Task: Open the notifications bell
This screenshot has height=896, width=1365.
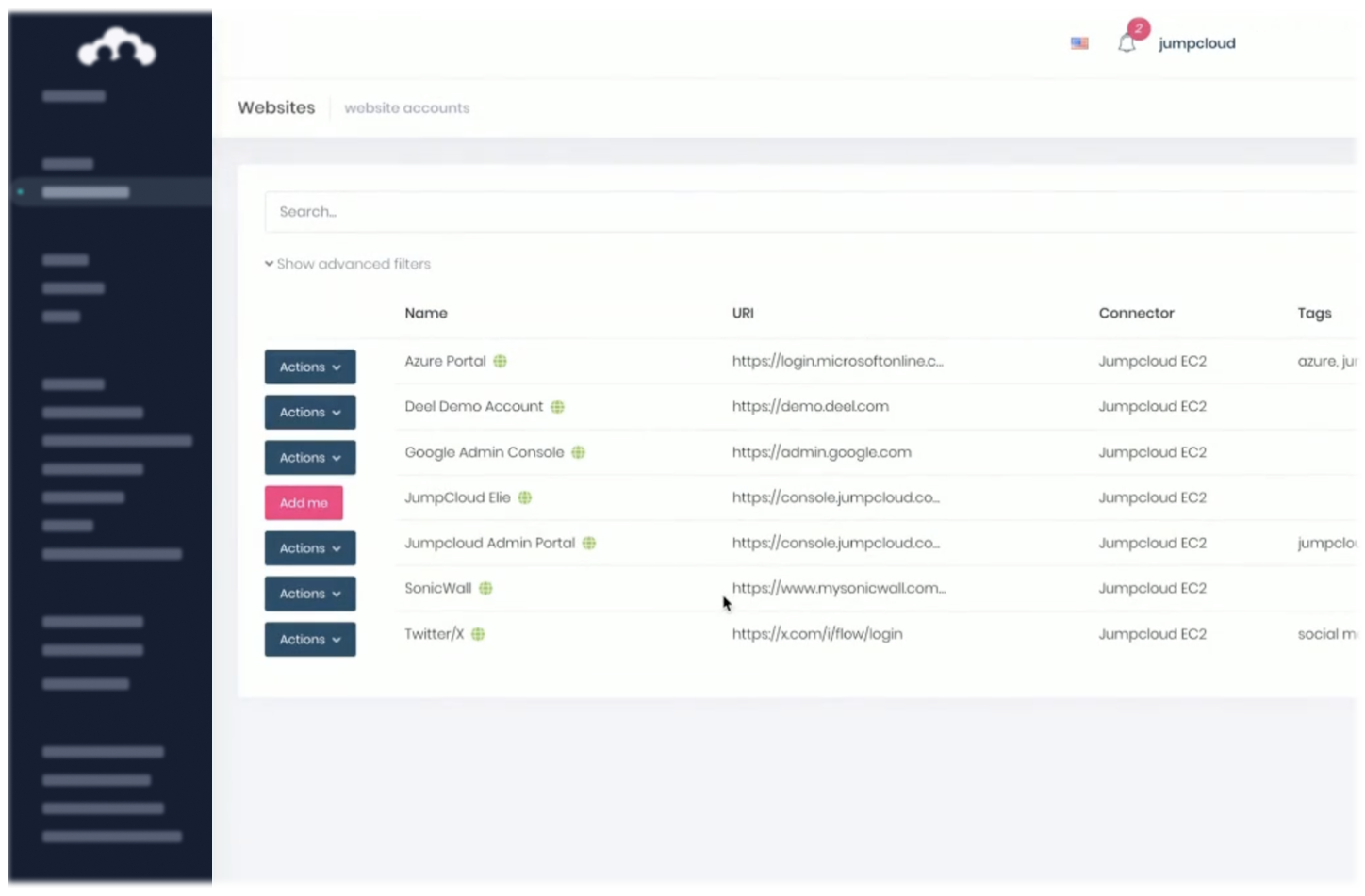Action: coord(1127,43)
